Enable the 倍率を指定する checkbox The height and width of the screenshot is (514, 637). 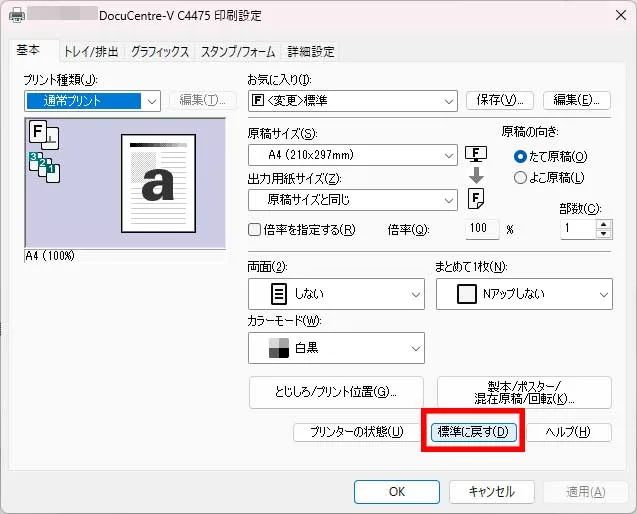coord(255,229)
